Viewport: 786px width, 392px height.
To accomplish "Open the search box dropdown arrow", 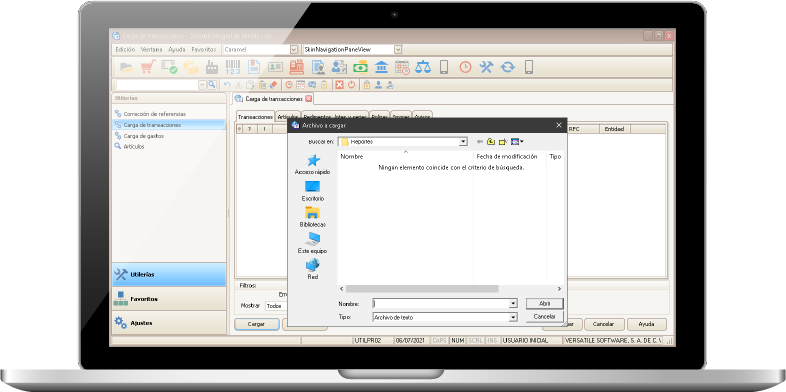I will tap(202, 85).
